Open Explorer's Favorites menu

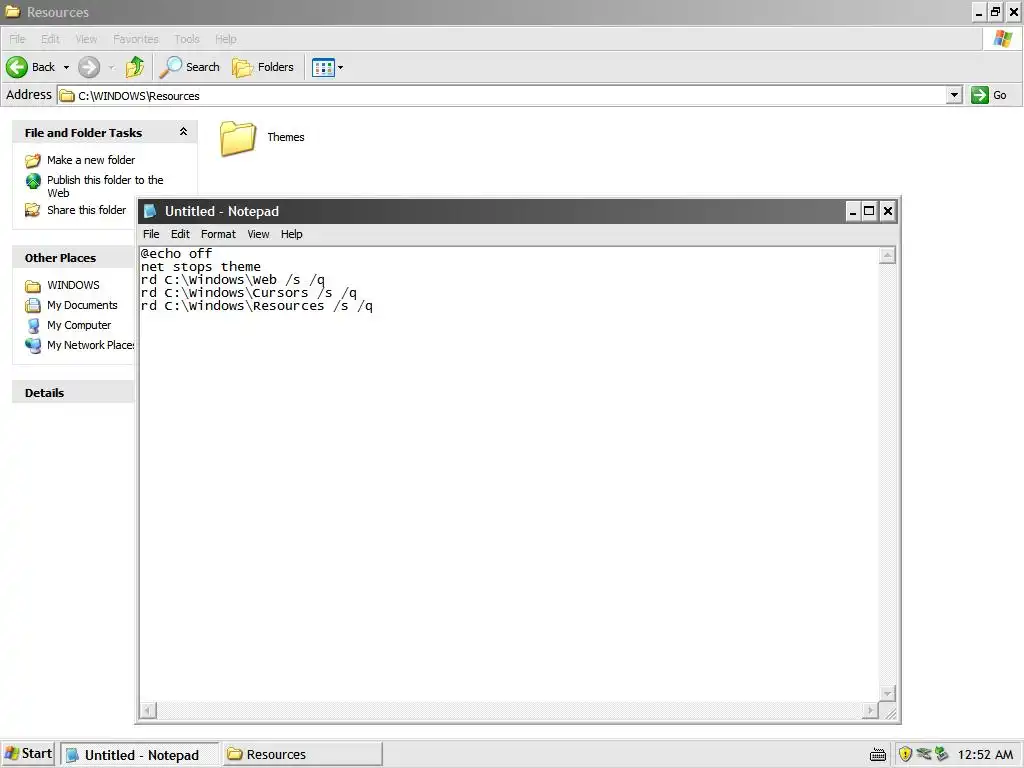[x=135, y=39]
